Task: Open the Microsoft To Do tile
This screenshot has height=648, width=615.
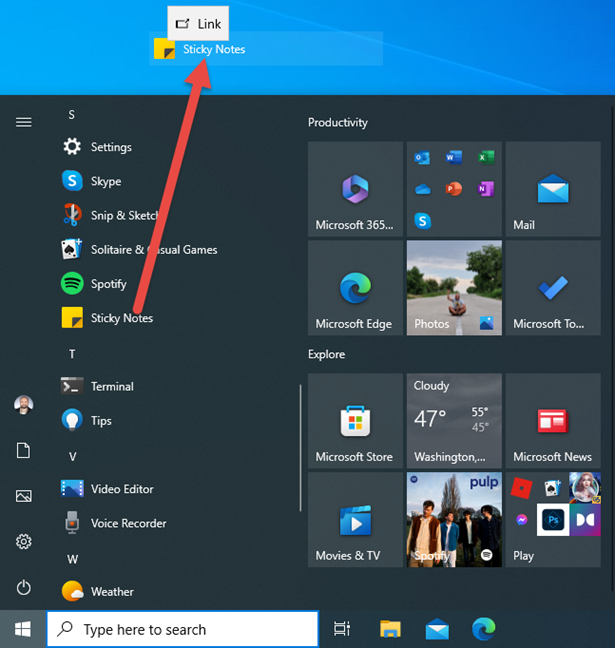Action: pos(553,288)
